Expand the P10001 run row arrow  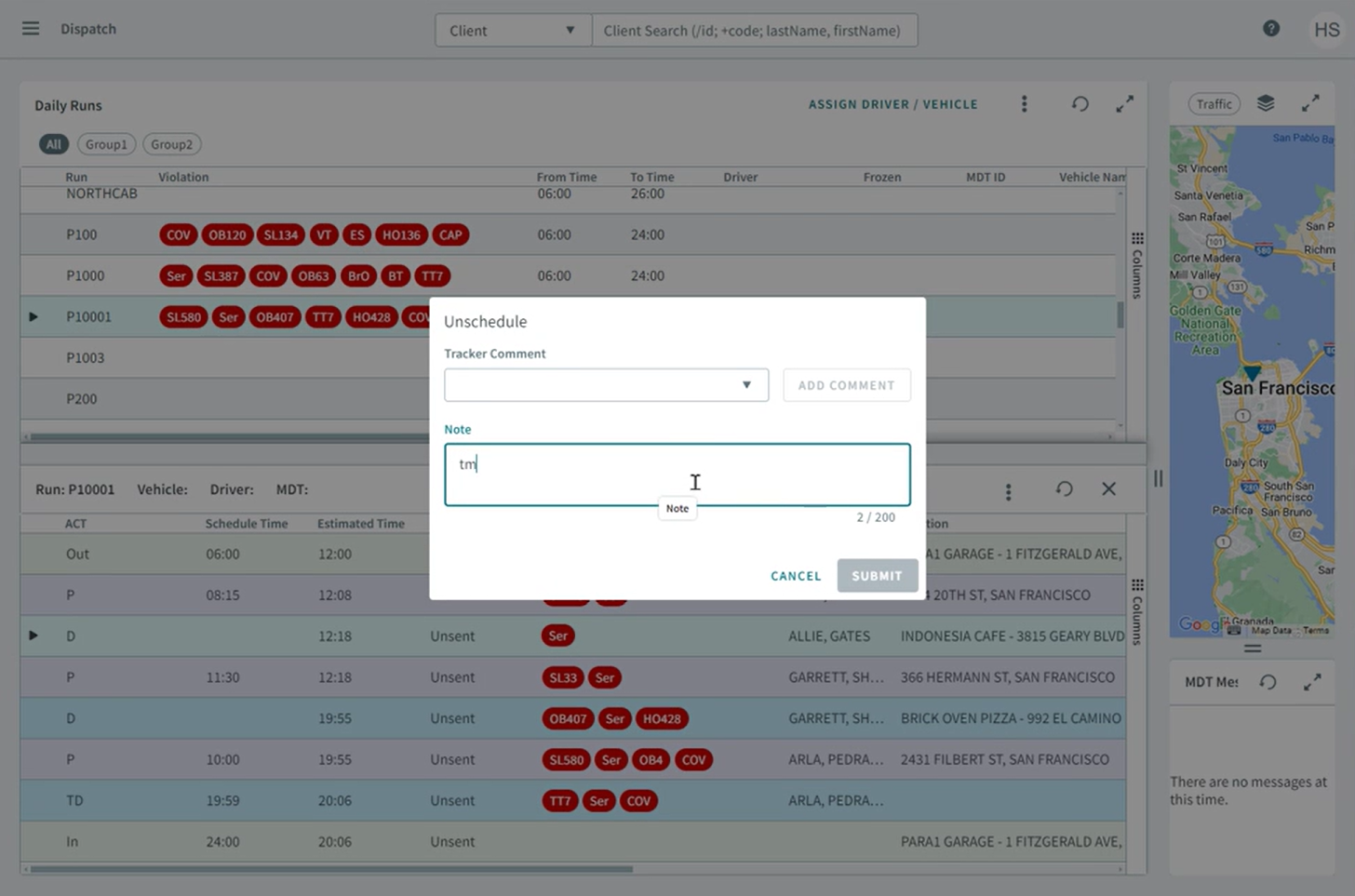coord(34,316)
